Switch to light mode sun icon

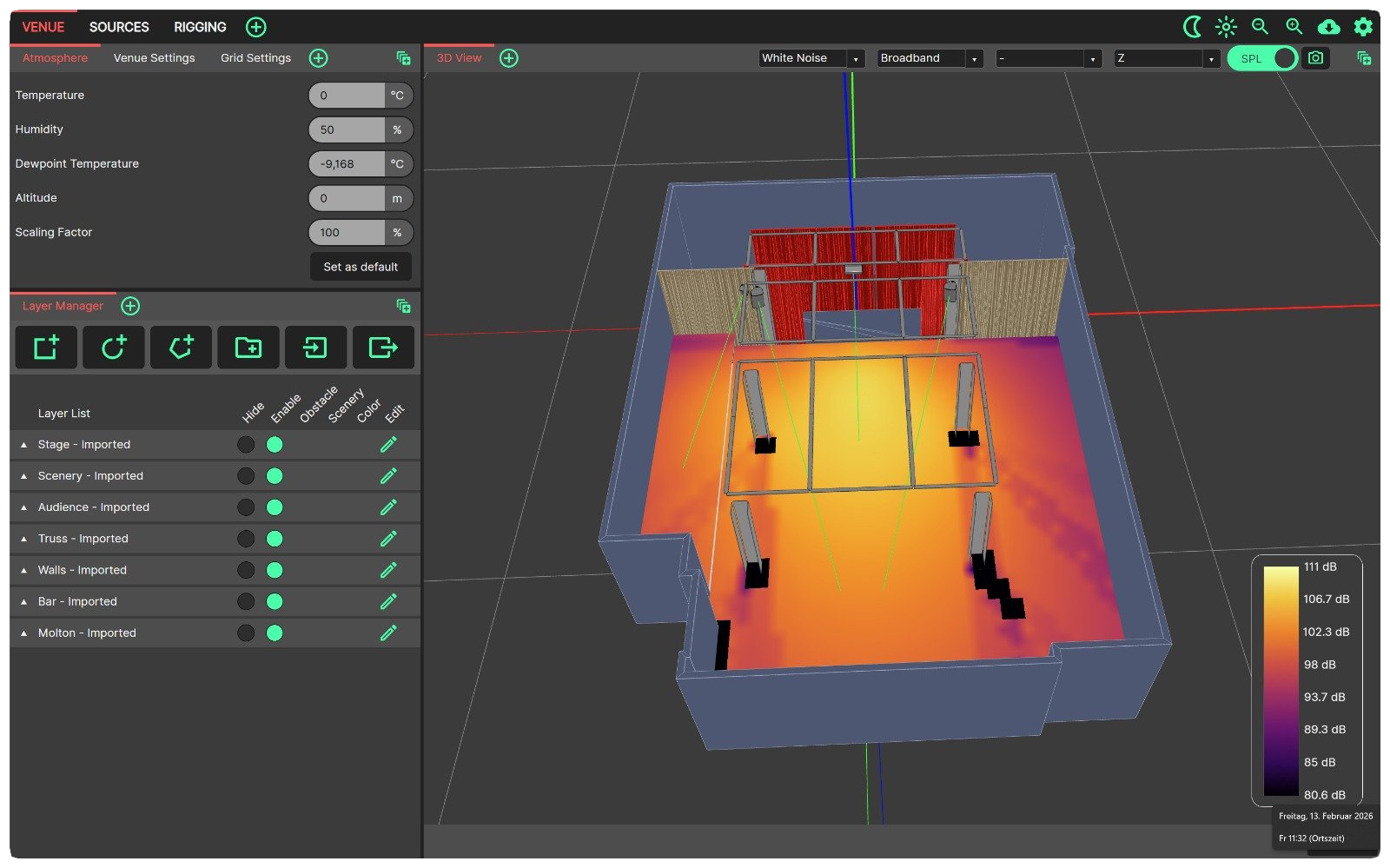[x=1226, y=27]
